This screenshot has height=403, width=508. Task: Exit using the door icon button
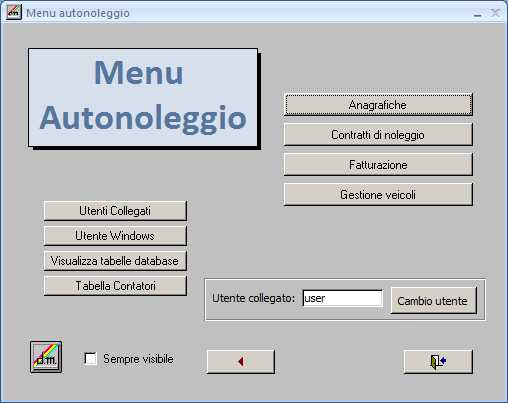tap(438, 361)
